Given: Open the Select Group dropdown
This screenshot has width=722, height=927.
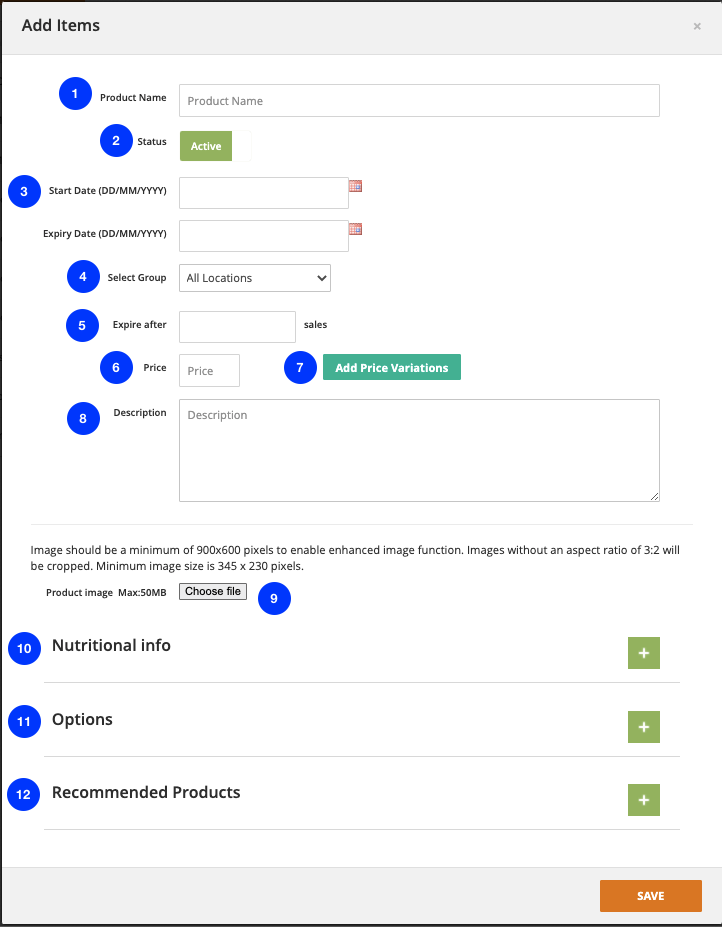Looking at the screenshot, I should coord(255,278).
